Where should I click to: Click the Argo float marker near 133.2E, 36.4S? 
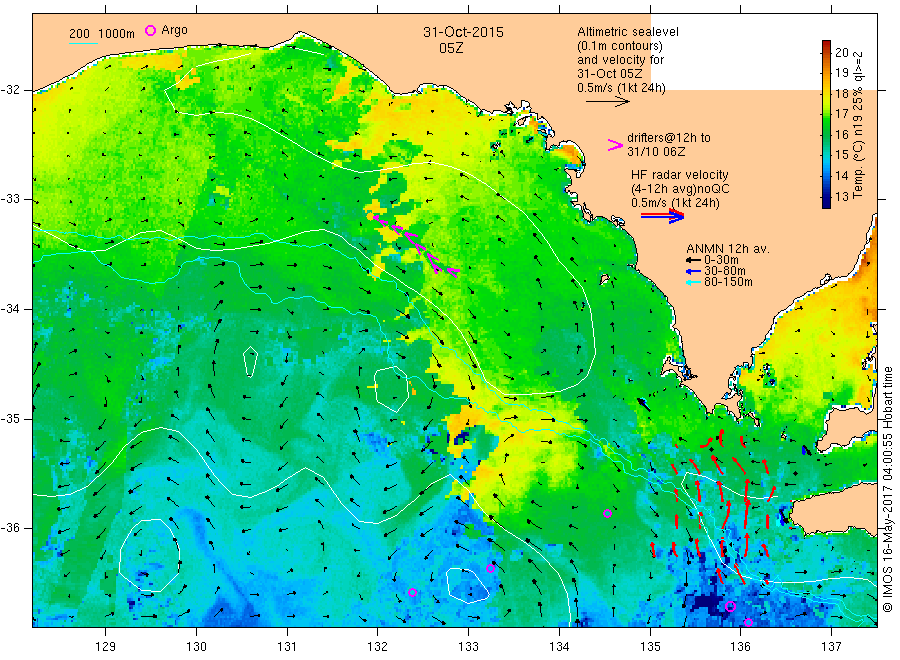(490, 569)
